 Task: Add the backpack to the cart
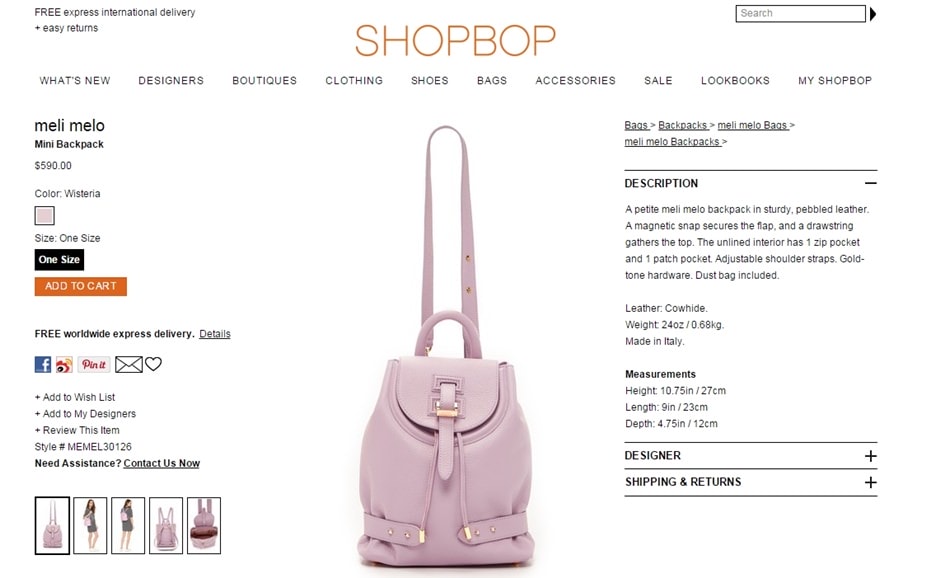(x=80, y=286)
